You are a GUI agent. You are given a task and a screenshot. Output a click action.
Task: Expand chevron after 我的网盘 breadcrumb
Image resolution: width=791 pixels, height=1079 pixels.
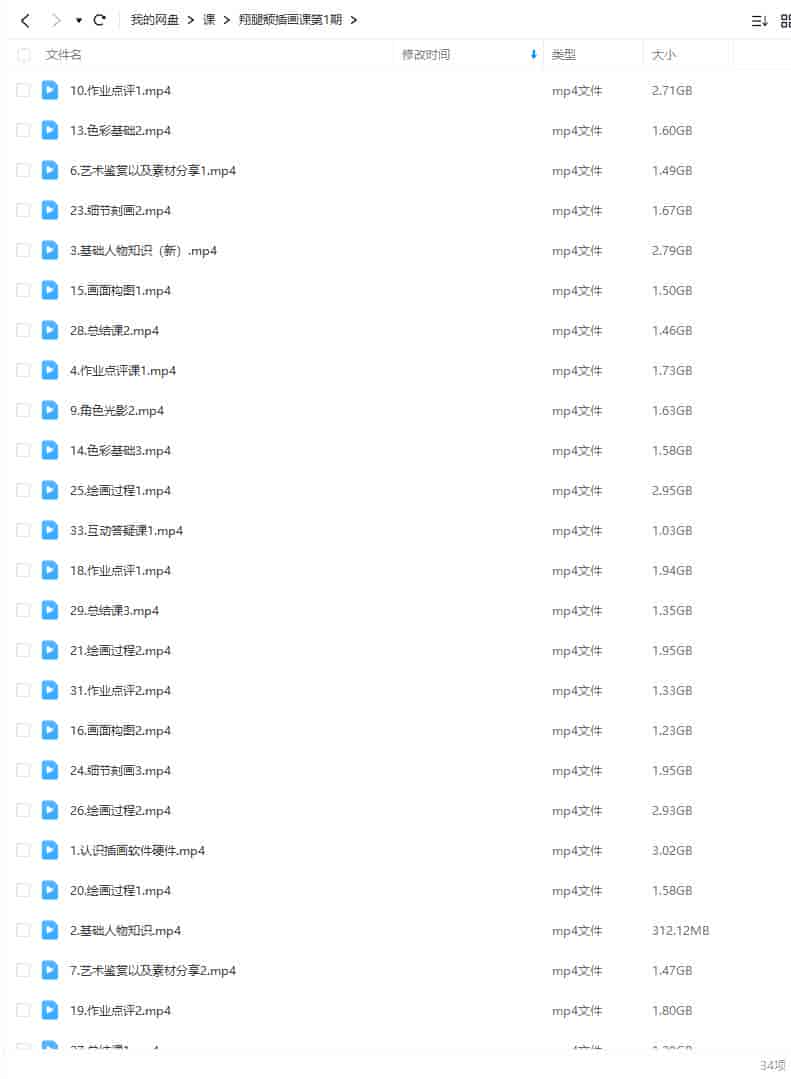[x=191, y=20]
